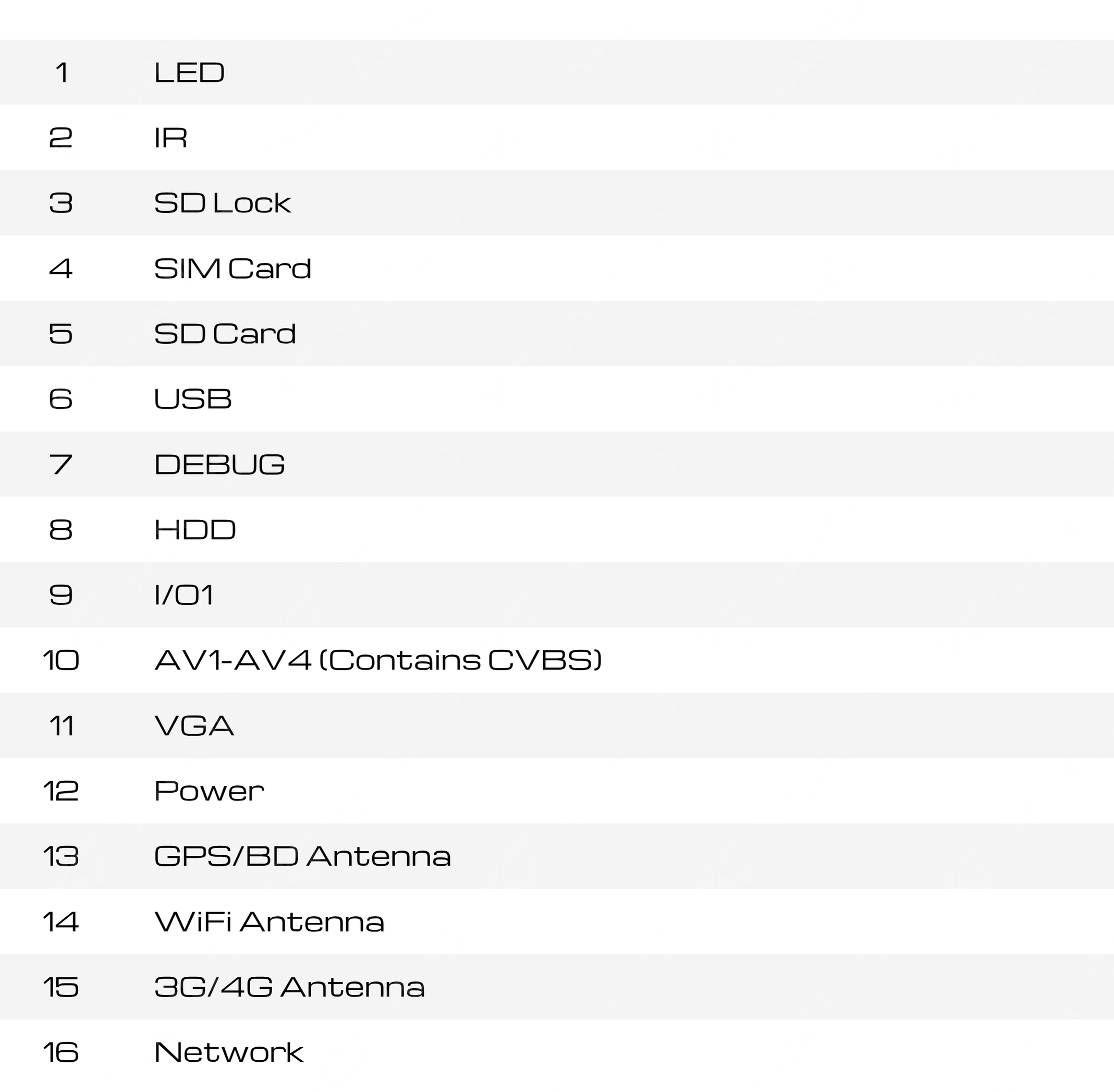Click the number 4 beside SIM Card
This screenshot has width=1114, height=1092.
click(x=61, y=269)
